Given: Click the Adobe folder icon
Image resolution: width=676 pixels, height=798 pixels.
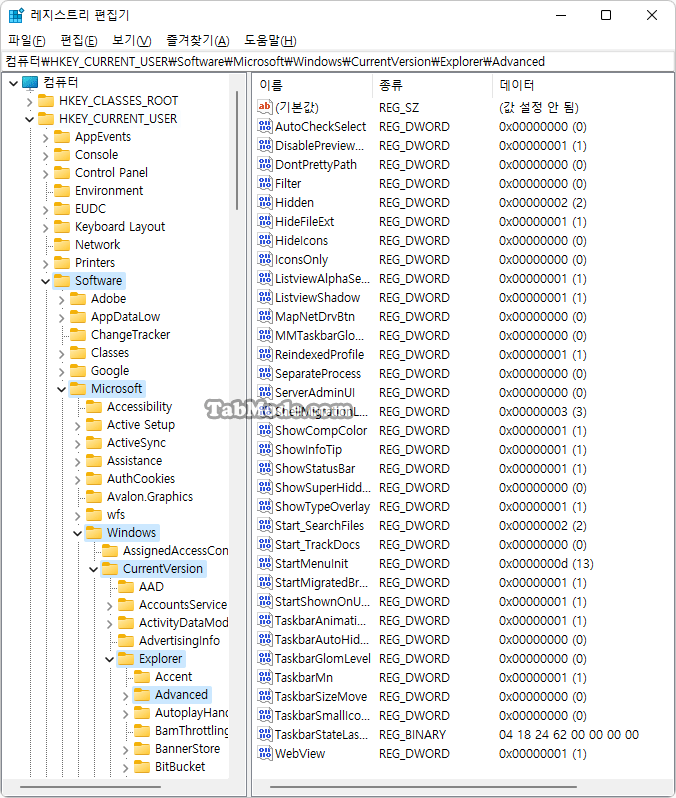Looking at the screenshot, I should [x=78, y=299].
